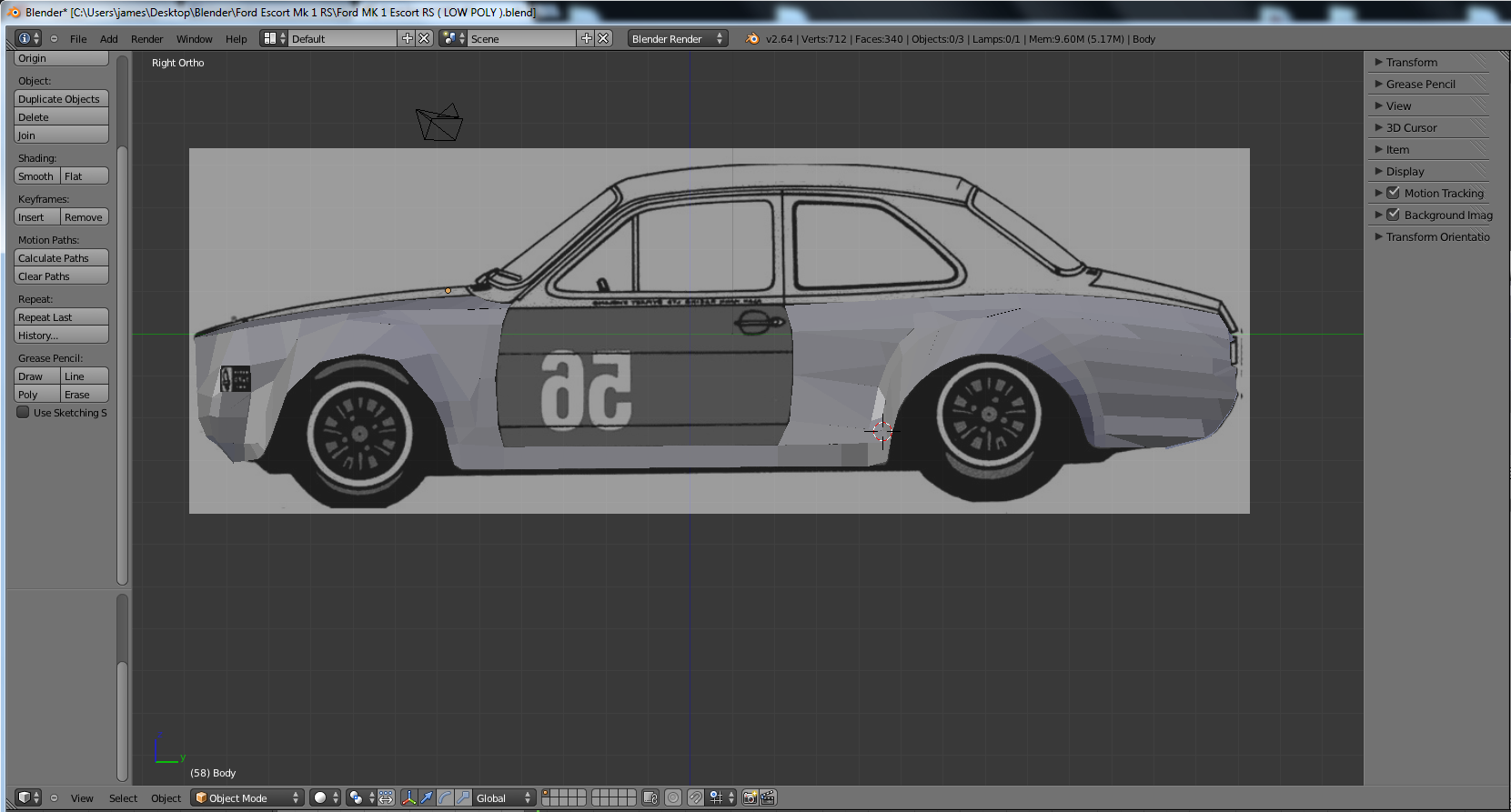Enable the rotate manipulator
This screenshot has width=1511, height=812.
tap(445, 797)
